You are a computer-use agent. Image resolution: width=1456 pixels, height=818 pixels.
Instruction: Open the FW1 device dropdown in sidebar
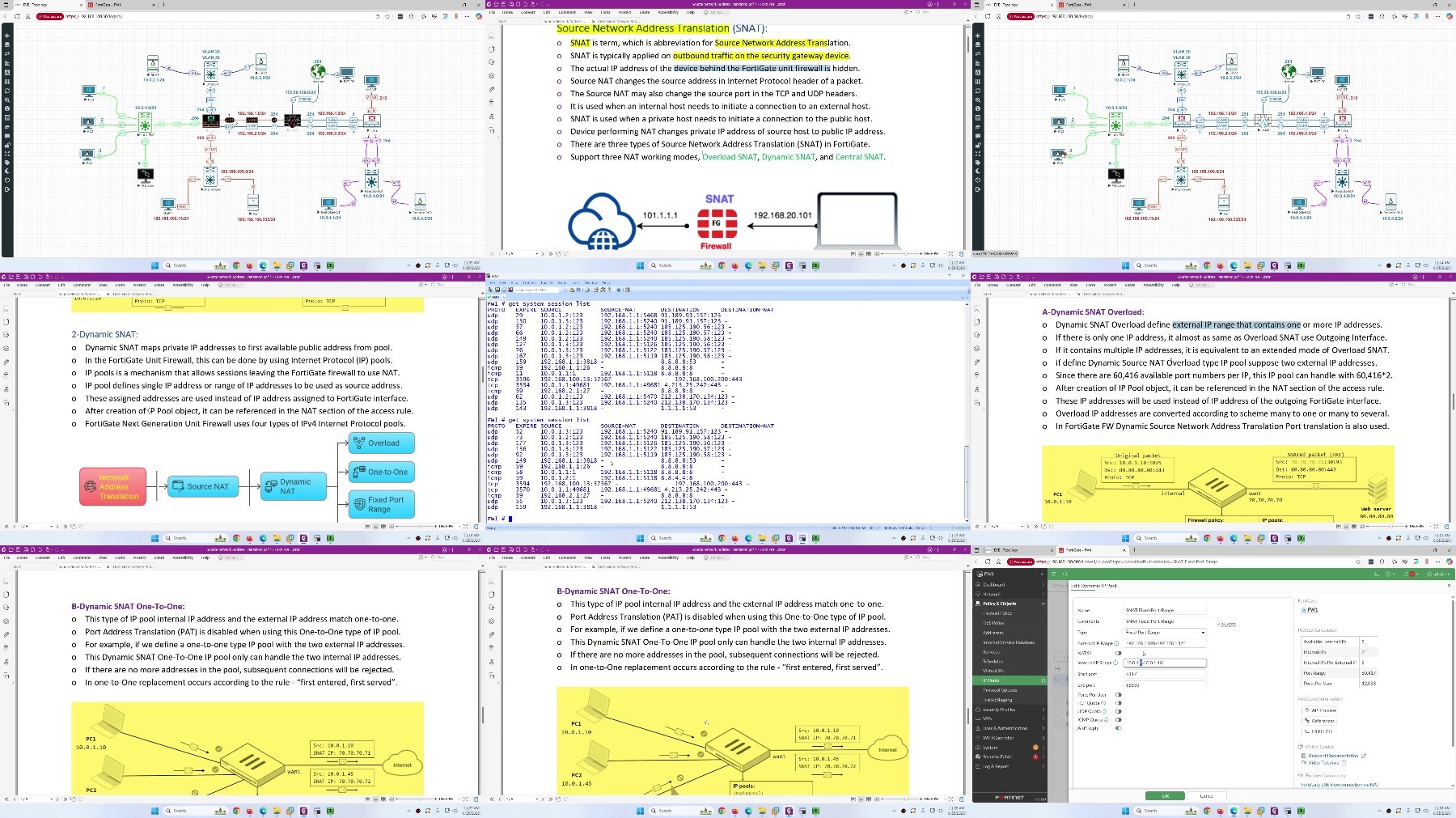[x=1008, y=574]
